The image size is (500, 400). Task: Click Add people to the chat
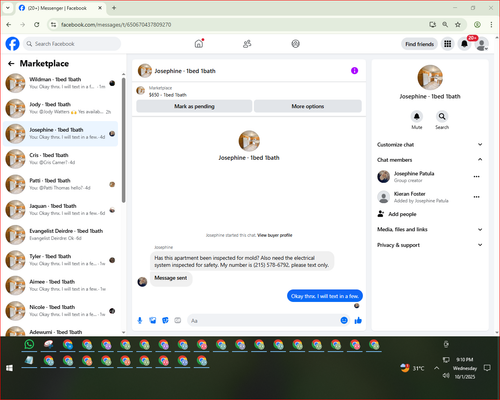tap(397, 214)
